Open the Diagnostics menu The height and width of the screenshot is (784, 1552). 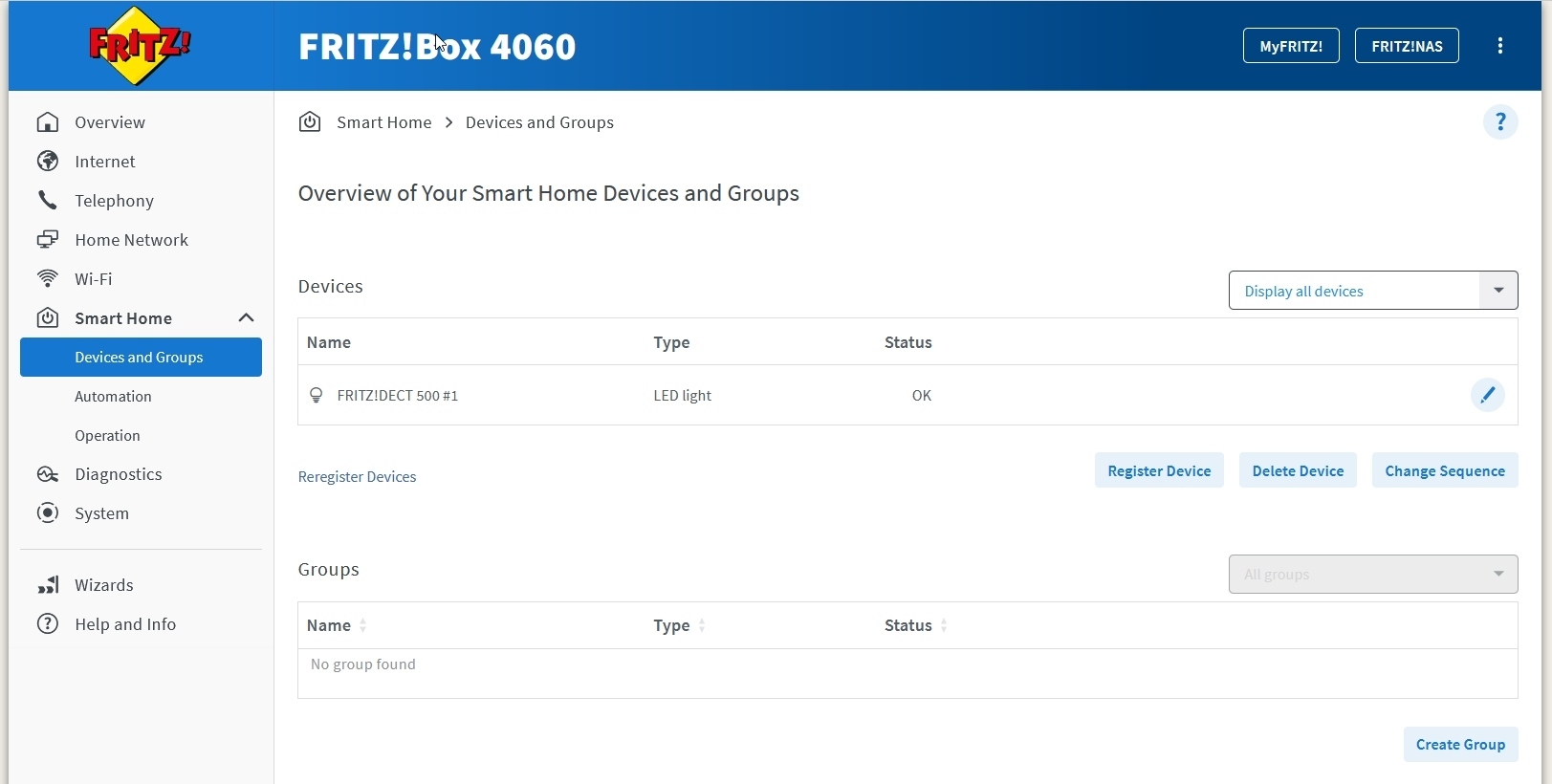pos(119,474)
